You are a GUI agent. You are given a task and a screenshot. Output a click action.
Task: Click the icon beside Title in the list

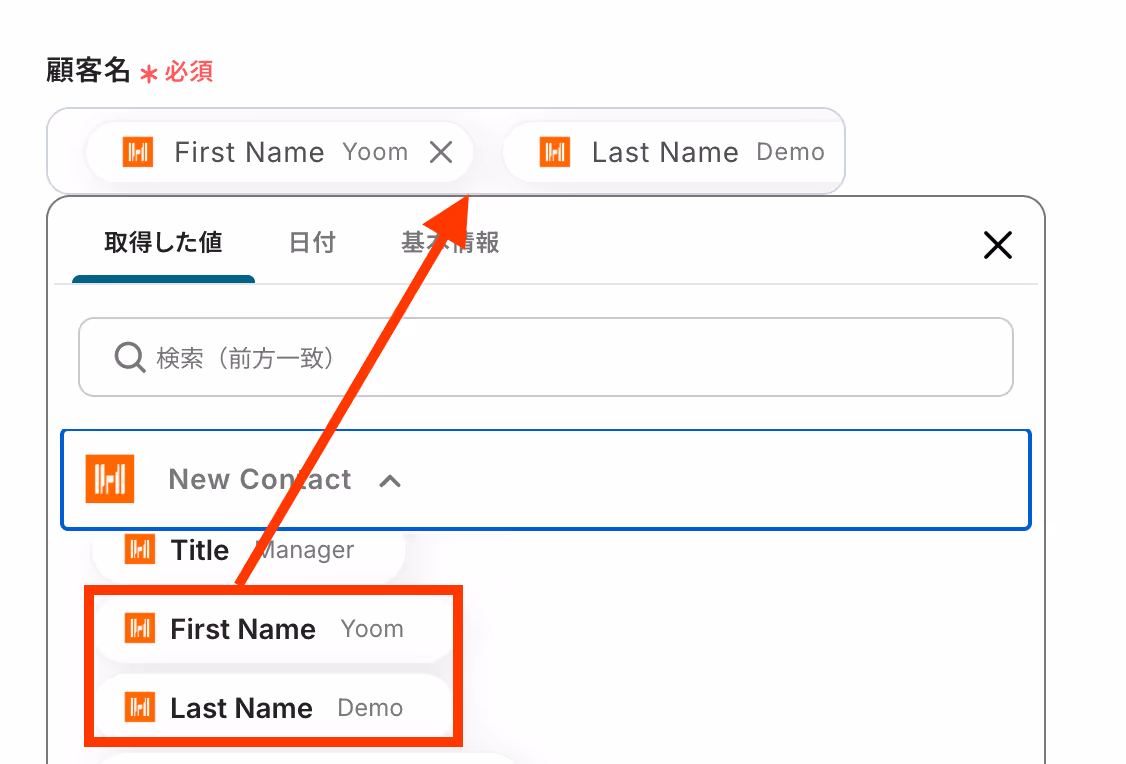[x=140, y=550]
